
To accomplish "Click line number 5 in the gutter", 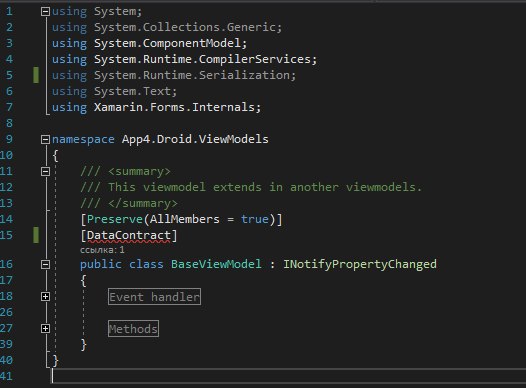I will click(9, 75).
